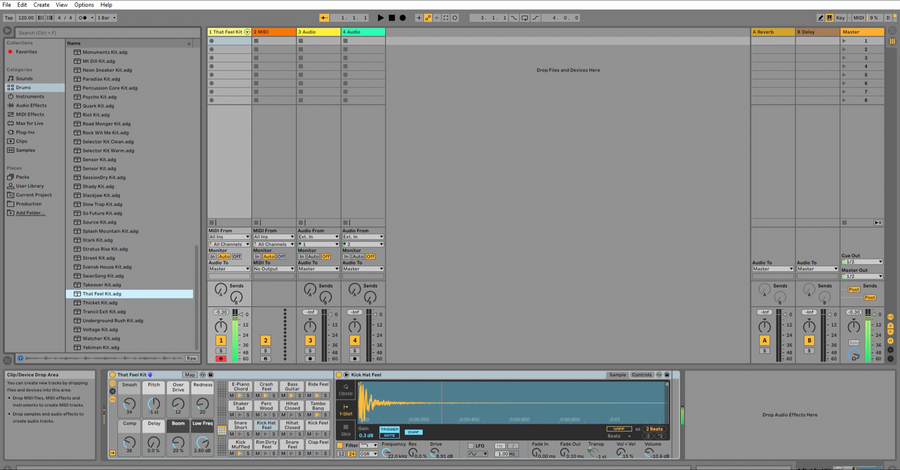The height and width of the screenshot is (470, 900).
Task: Launch Master scene 3
Action: pos(844,58)
